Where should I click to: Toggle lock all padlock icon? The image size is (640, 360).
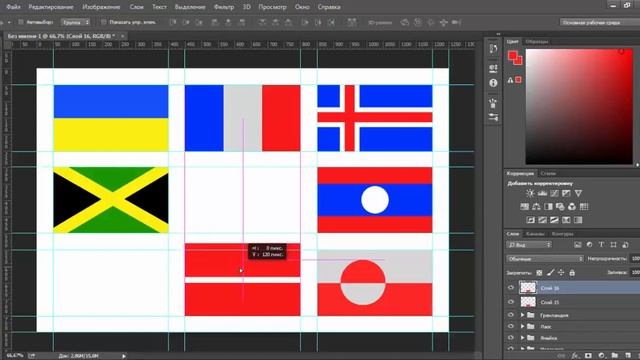point(572,273)
